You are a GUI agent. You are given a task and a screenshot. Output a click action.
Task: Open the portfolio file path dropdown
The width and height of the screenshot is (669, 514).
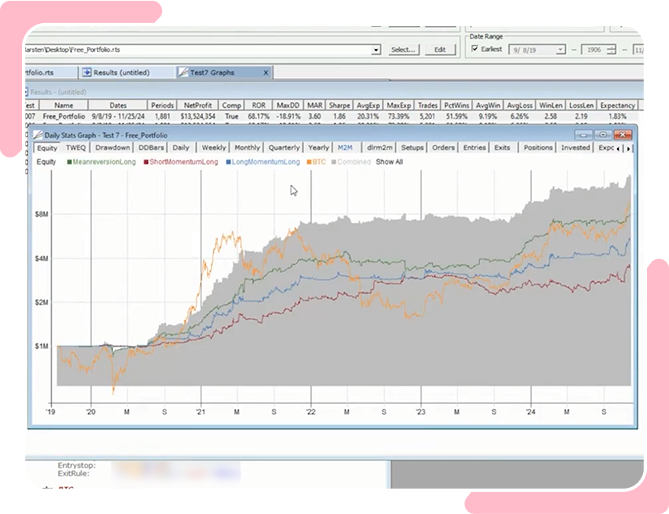[x=376, y=50]
